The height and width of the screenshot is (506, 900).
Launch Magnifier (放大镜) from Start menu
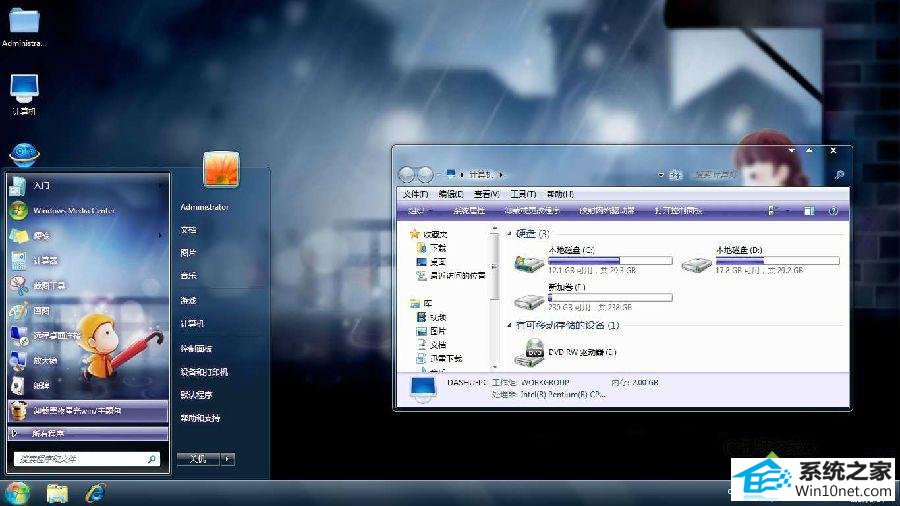coord(87,360)
